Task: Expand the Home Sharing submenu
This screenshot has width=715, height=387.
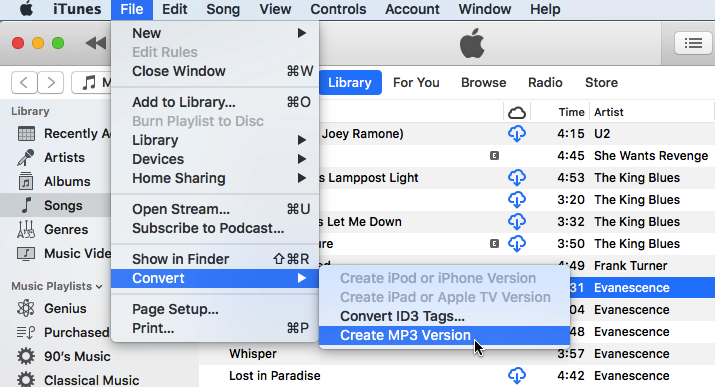Action: [x=301, y=178]
